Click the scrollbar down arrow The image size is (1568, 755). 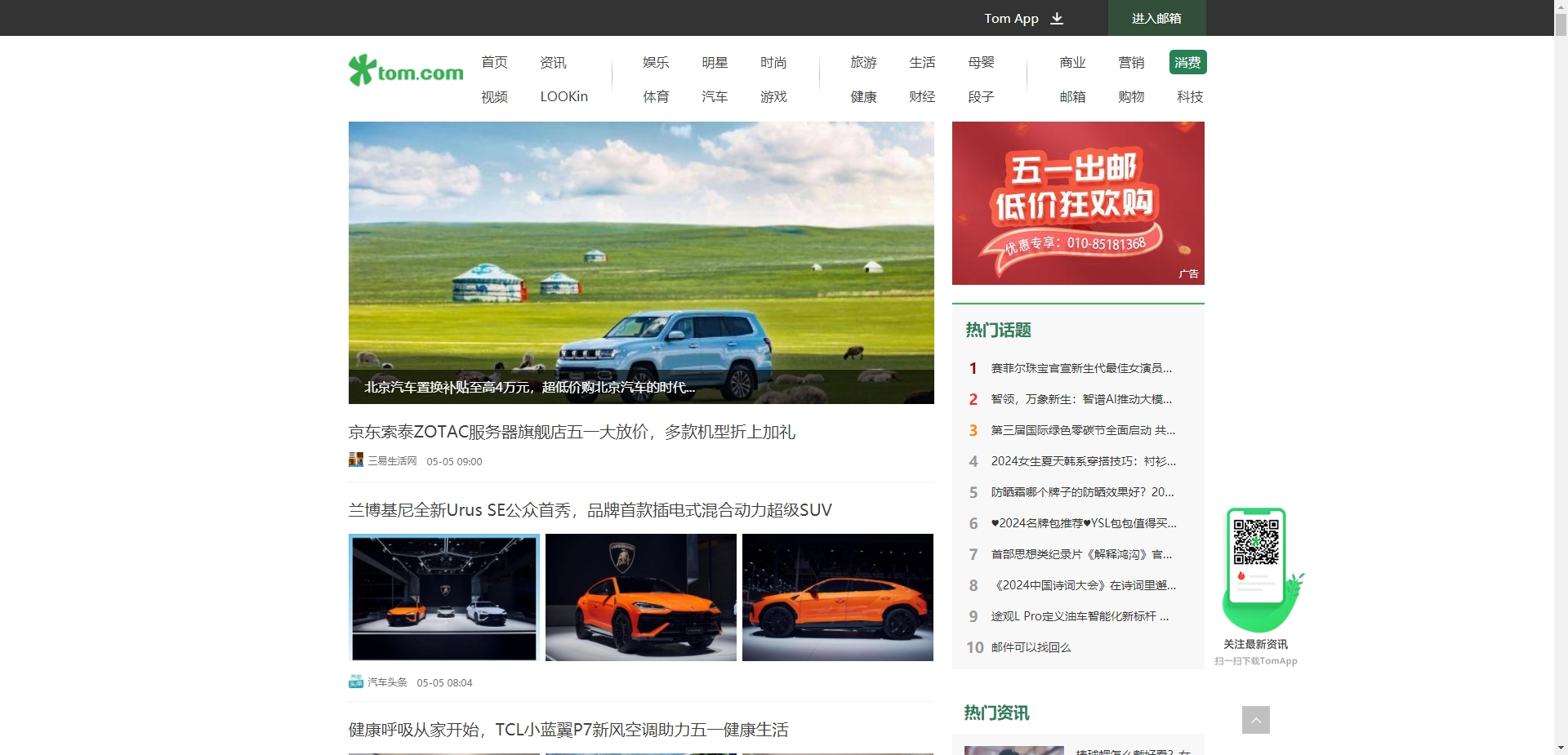pyautogui.click(x=1561, y=748)
